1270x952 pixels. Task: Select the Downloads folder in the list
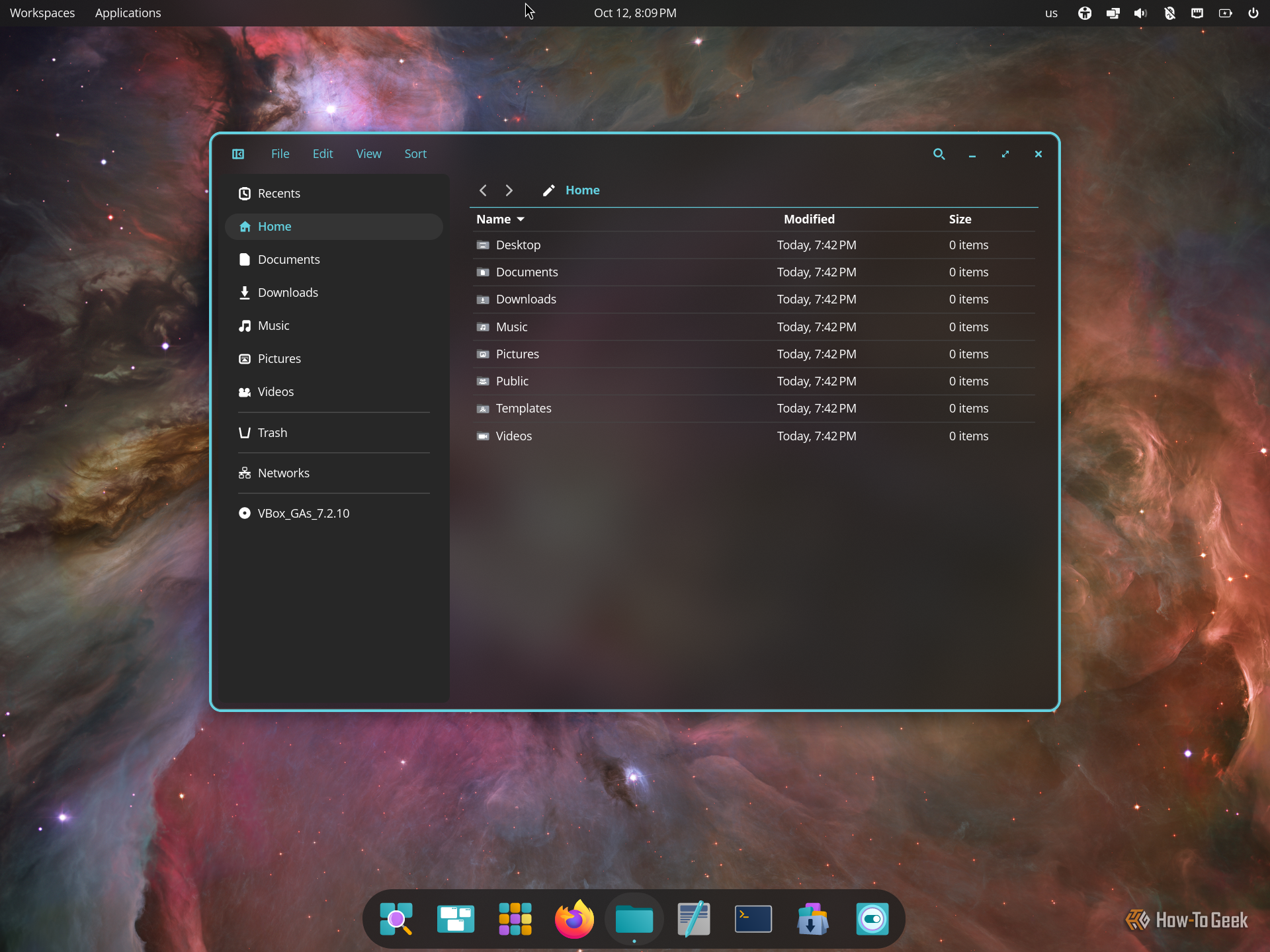click(x=754, y=299)
